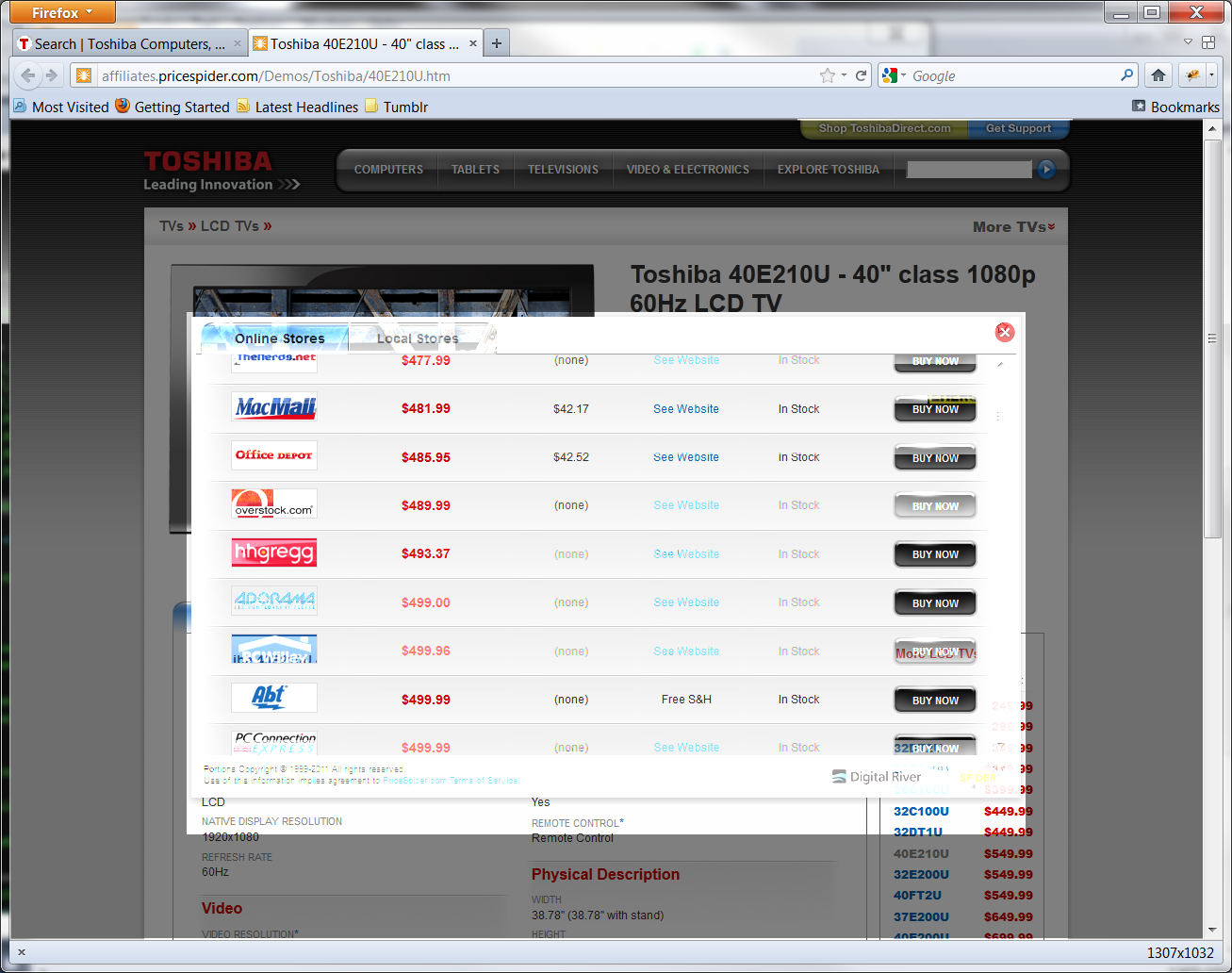Click BUY NOW for Office Depot
Screen dimensions: 1232x973
pos(935,458)
